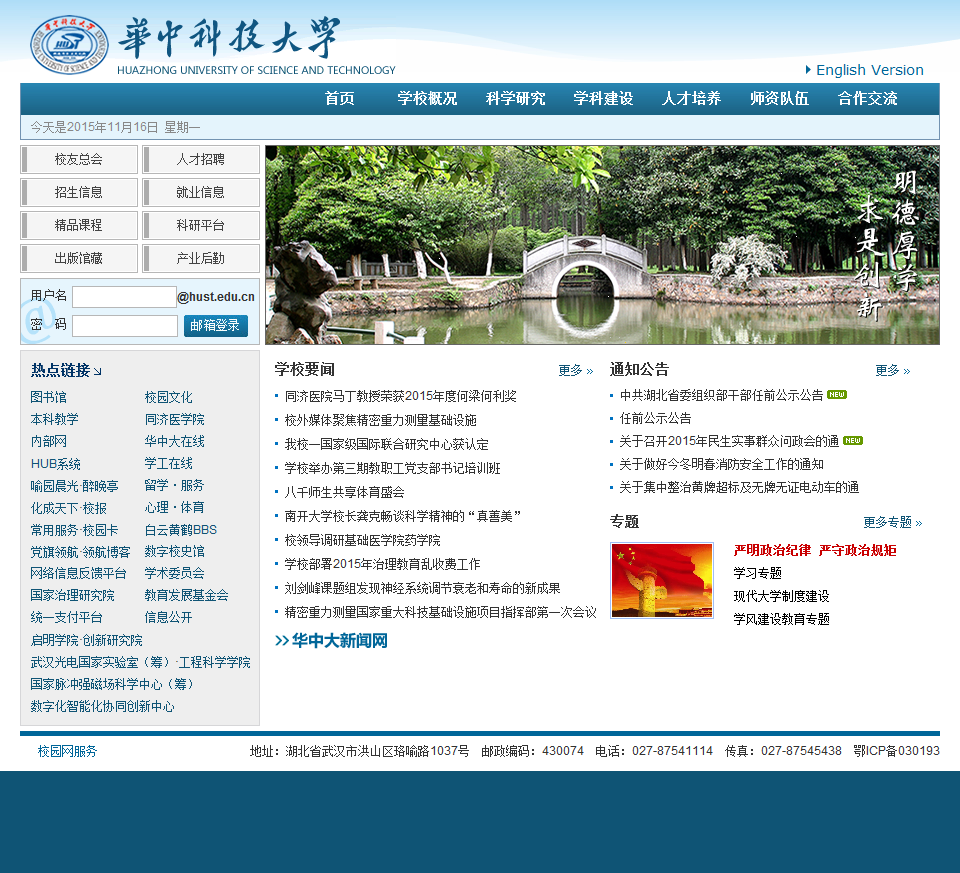Image resolution: width=960 pixels, height=873 pixels.
Task: Open 内部网 link
Action: coord(48,441)
